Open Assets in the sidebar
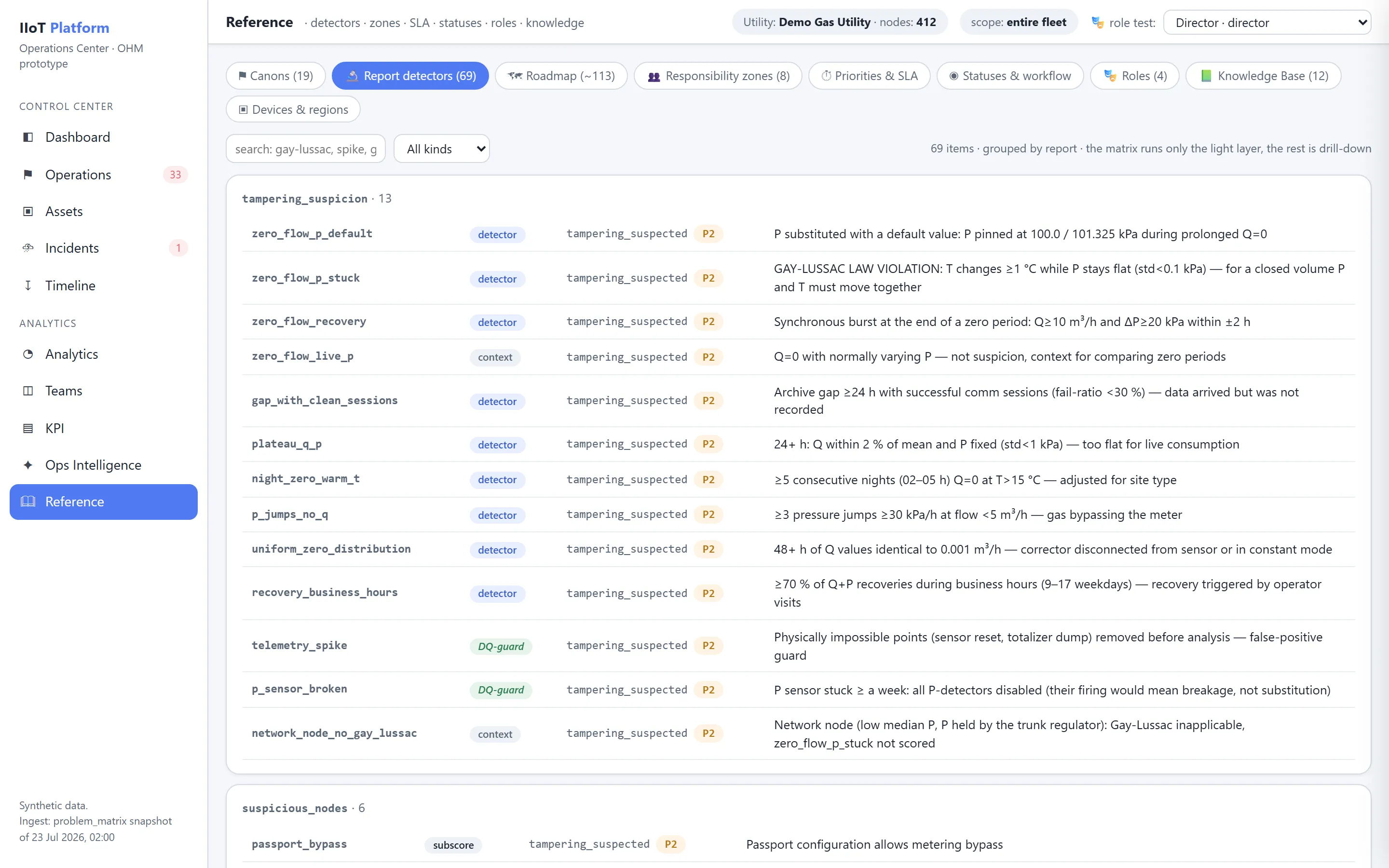Viewport: 1389px width, 868px height. (x=103, y=211)
